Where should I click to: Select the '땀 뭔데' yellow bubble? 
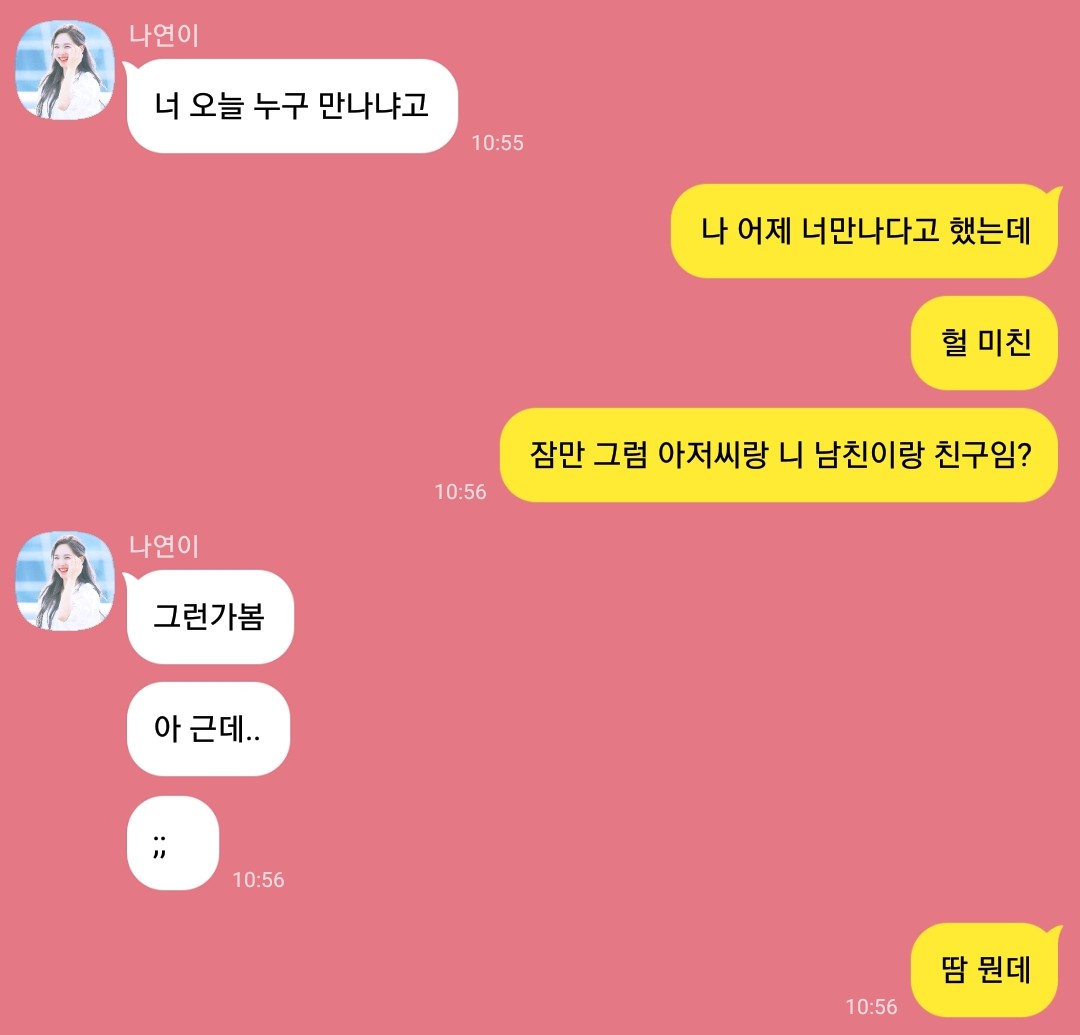coord(984,970)
